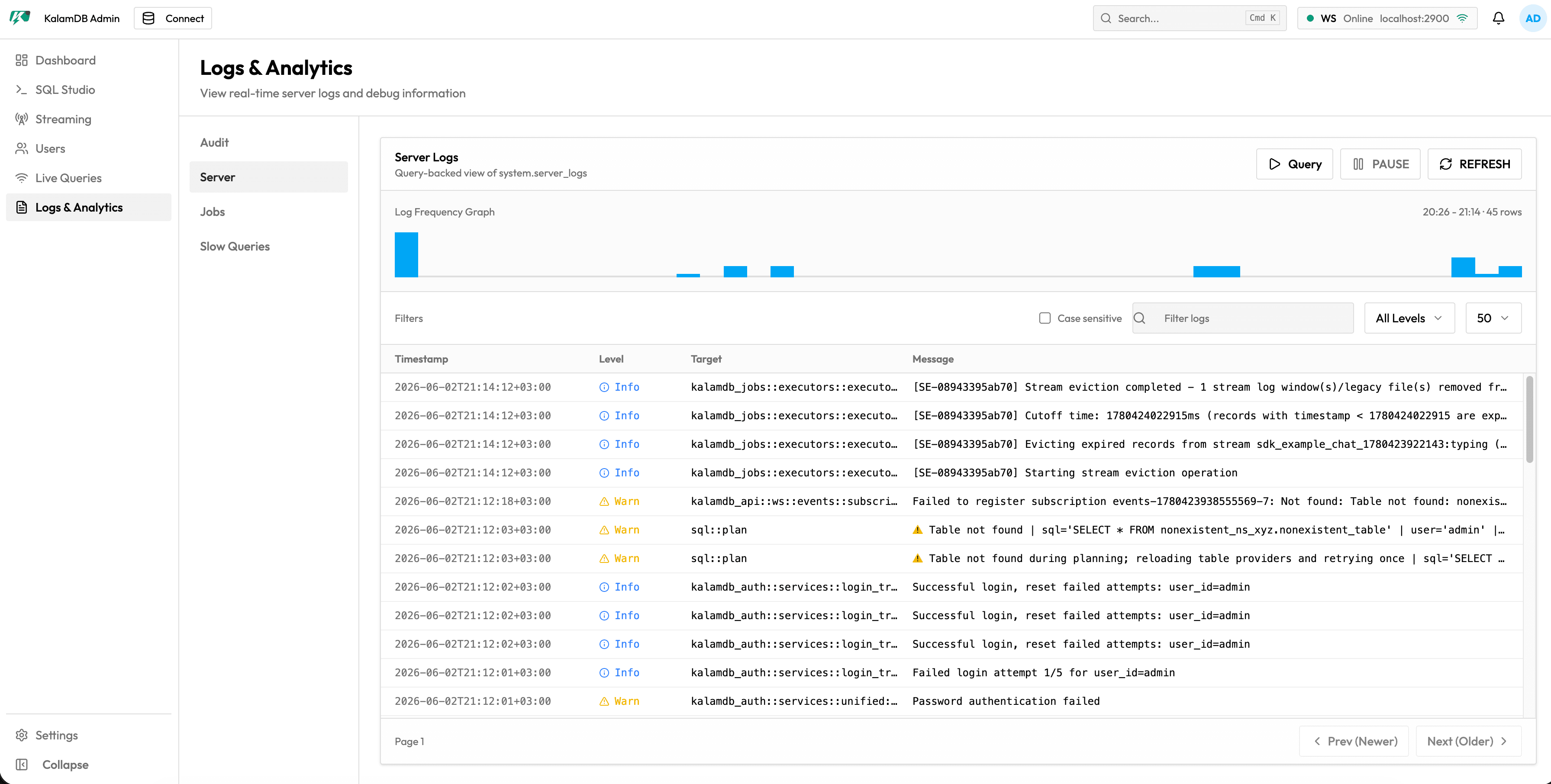
Task: Click the Level column header
Action: coord(611,359)
